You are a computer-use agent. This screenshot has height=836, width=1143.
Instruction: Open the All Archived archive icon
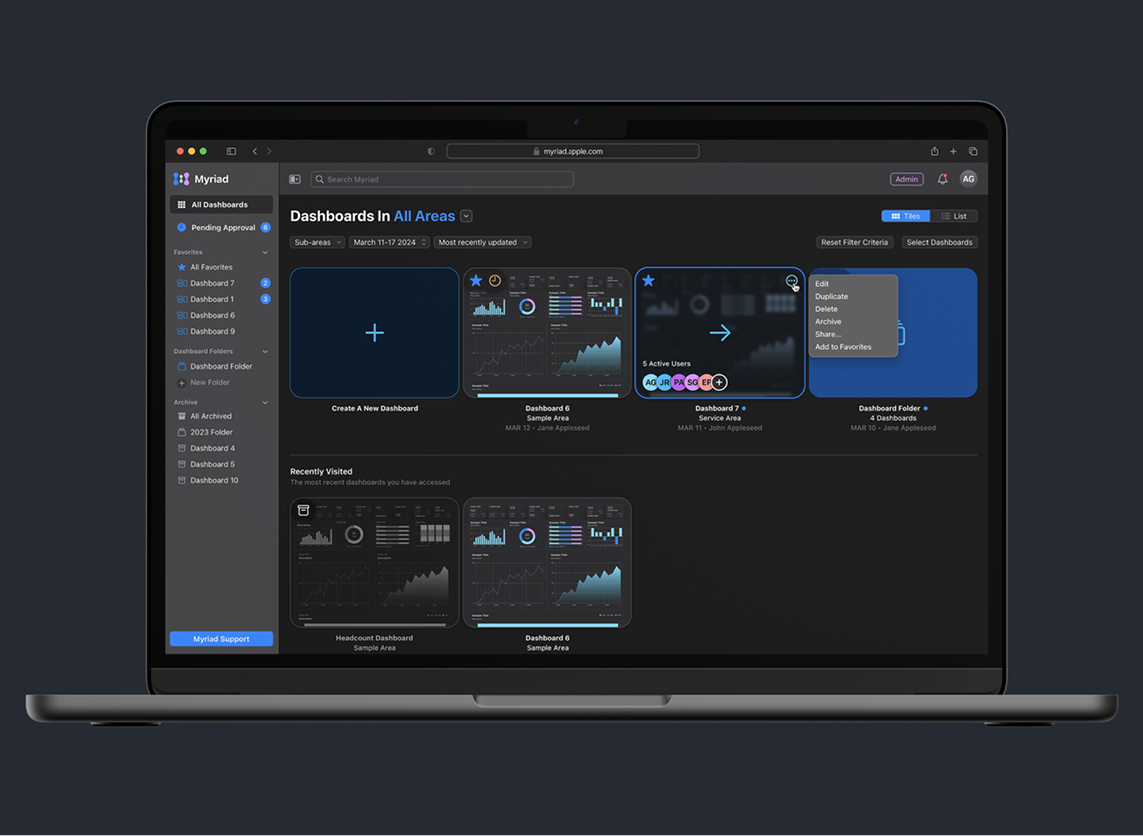click(x=180, y=415)
